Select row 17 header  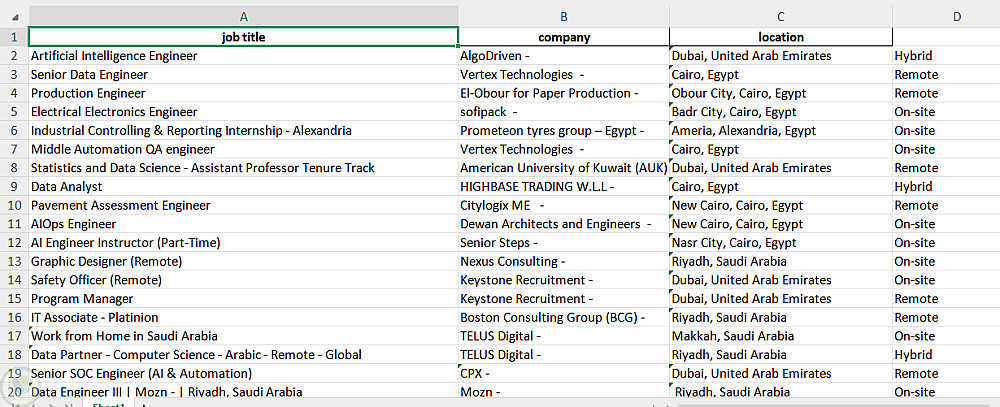coord(14,336)
